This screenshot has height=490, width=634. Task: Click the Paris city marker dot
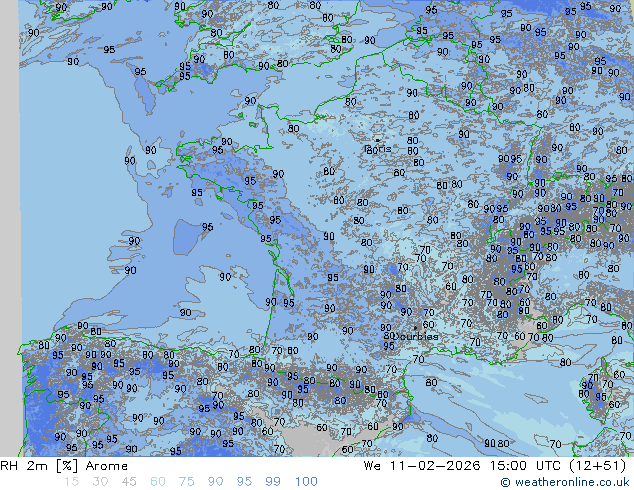pyautogui.click(x=377, y=140)
